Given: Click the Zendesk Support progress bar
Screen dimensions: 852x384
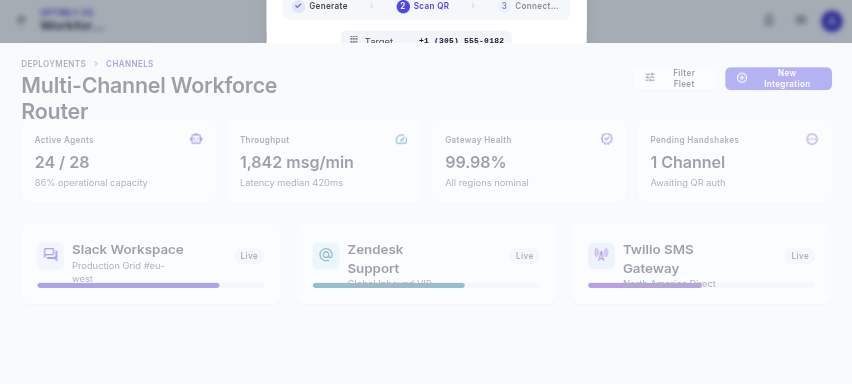Looking at the screenshot, I should click(427, 285).
